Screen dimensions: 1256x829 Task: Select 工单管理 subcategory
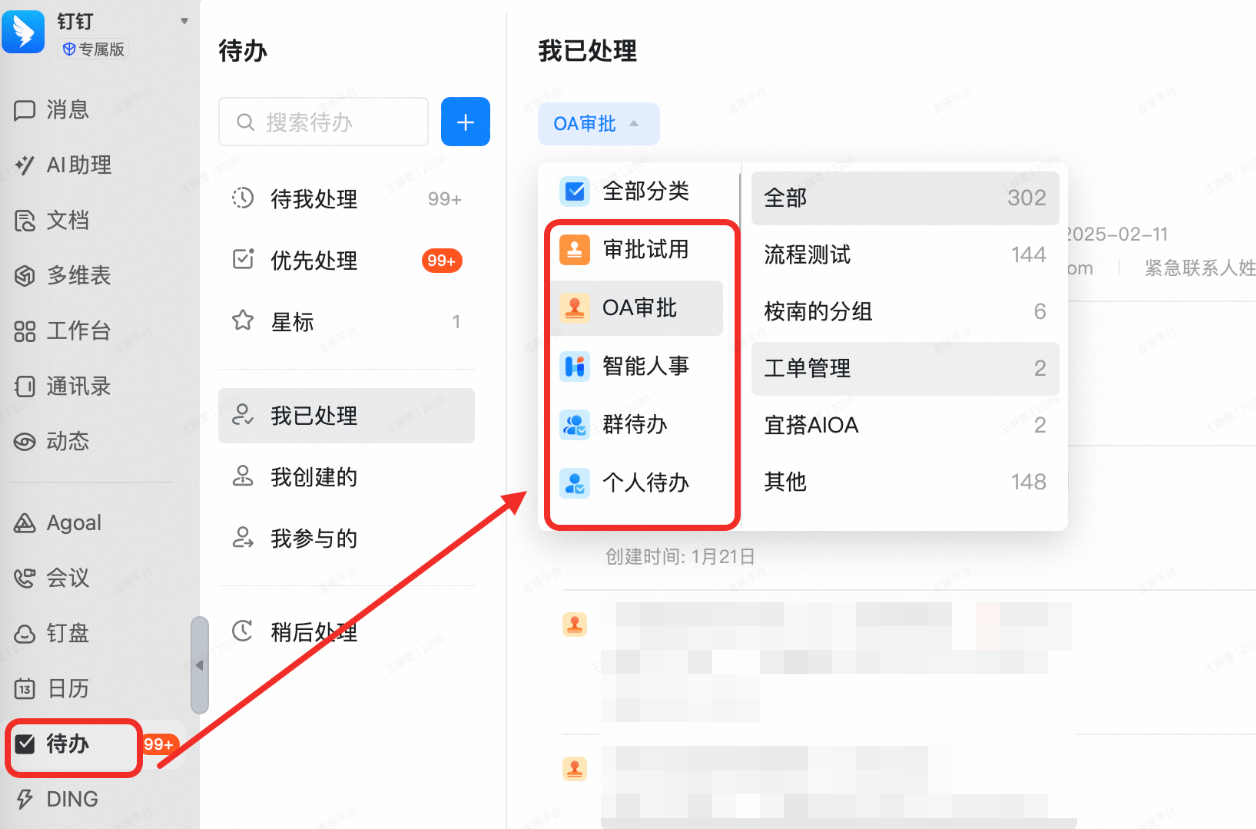(x=904, y=368)
